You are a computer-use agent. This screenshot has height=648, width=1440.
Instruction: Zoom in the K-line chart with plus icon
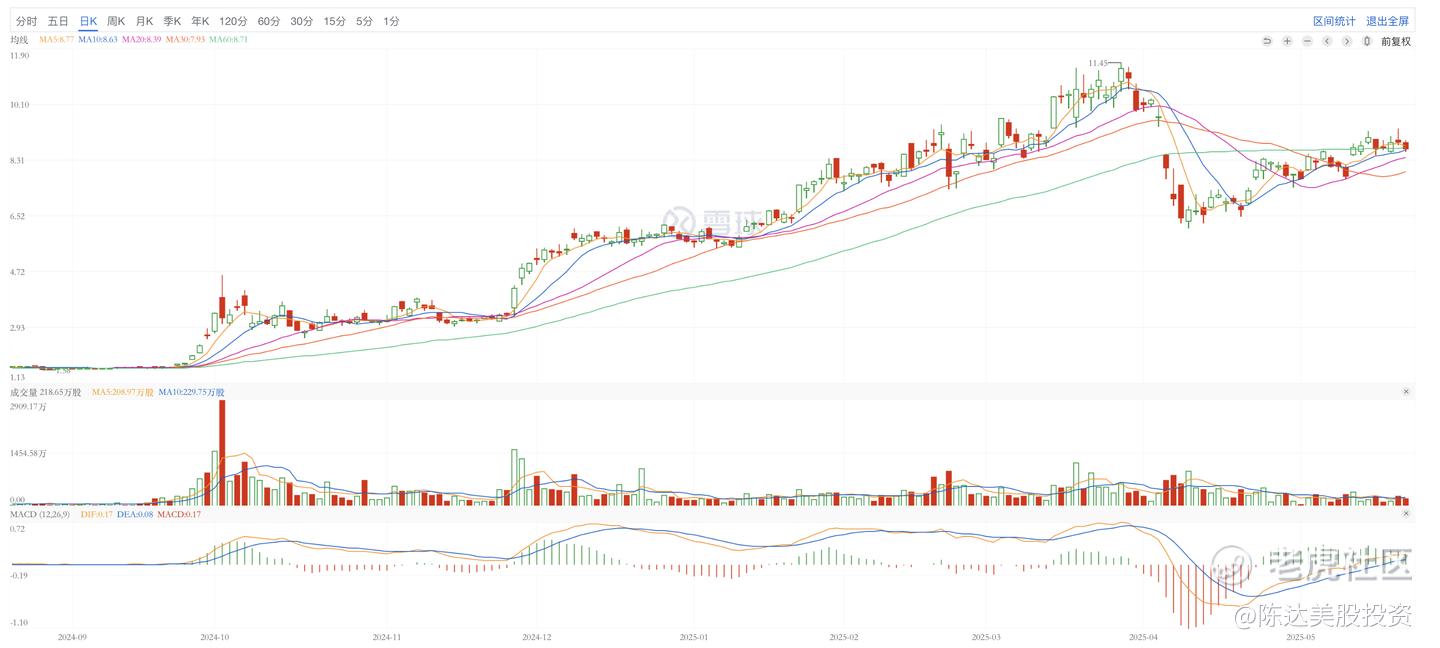1287,41
